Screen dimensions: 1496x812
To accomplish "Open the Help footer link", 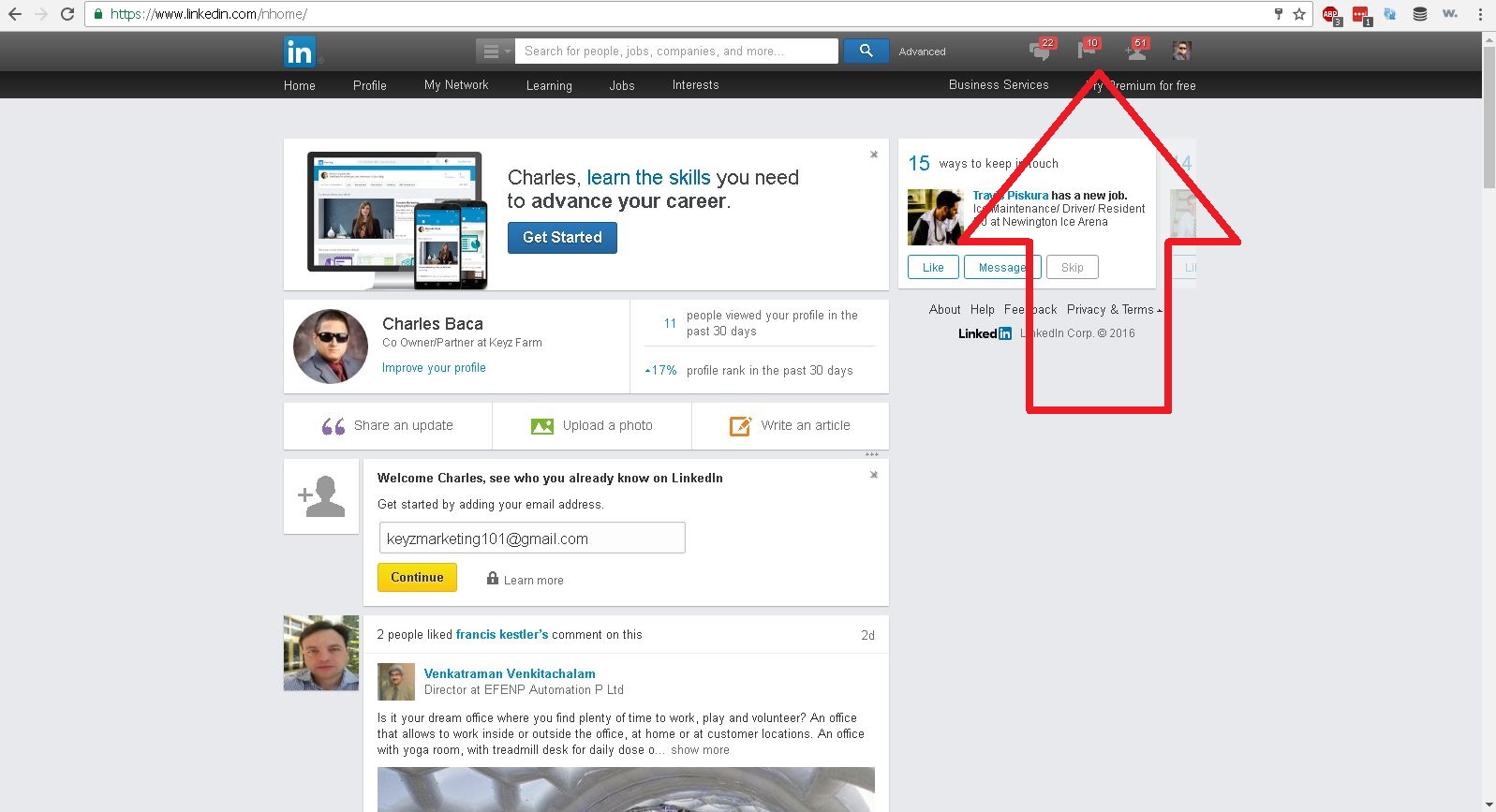I will [983, 310].
